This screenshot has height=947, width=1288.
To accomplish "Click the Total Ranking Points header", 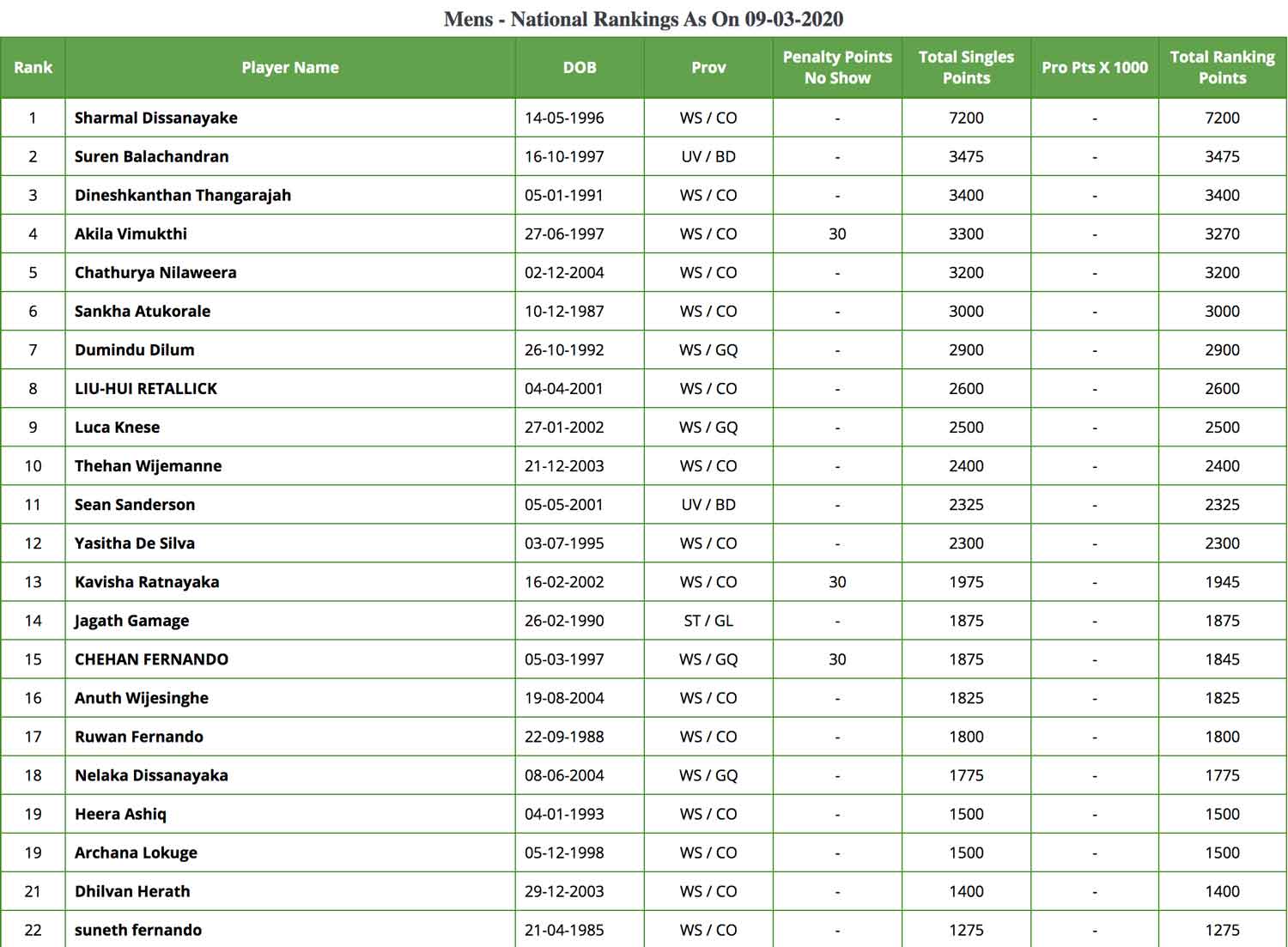I will click(1222, 67).
